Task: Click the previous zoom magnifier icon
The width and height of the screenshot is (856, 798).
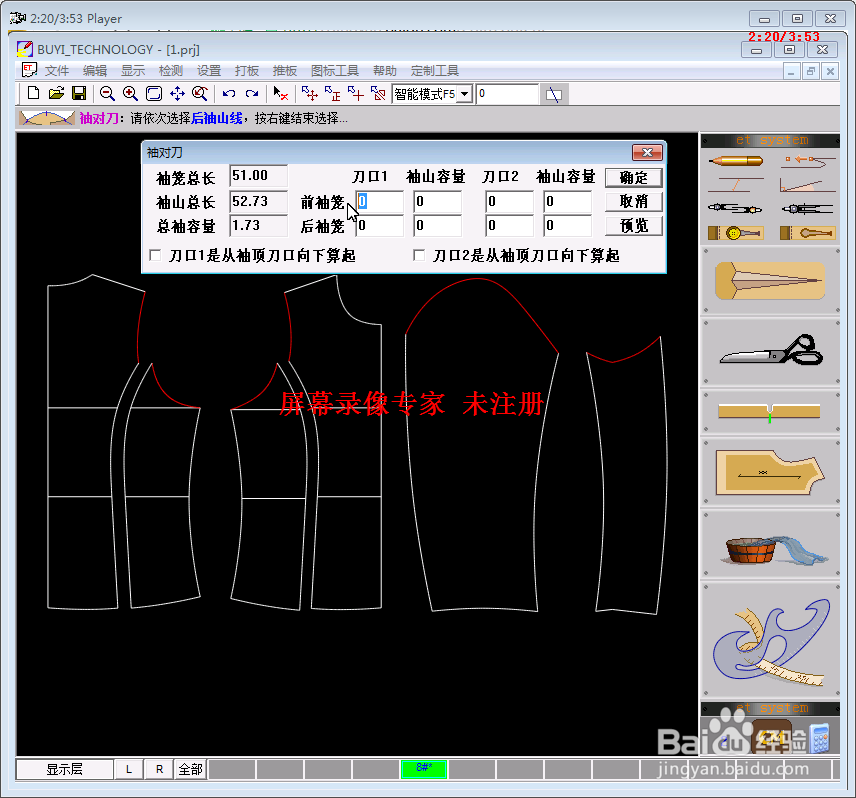Action: coord(200,94)
